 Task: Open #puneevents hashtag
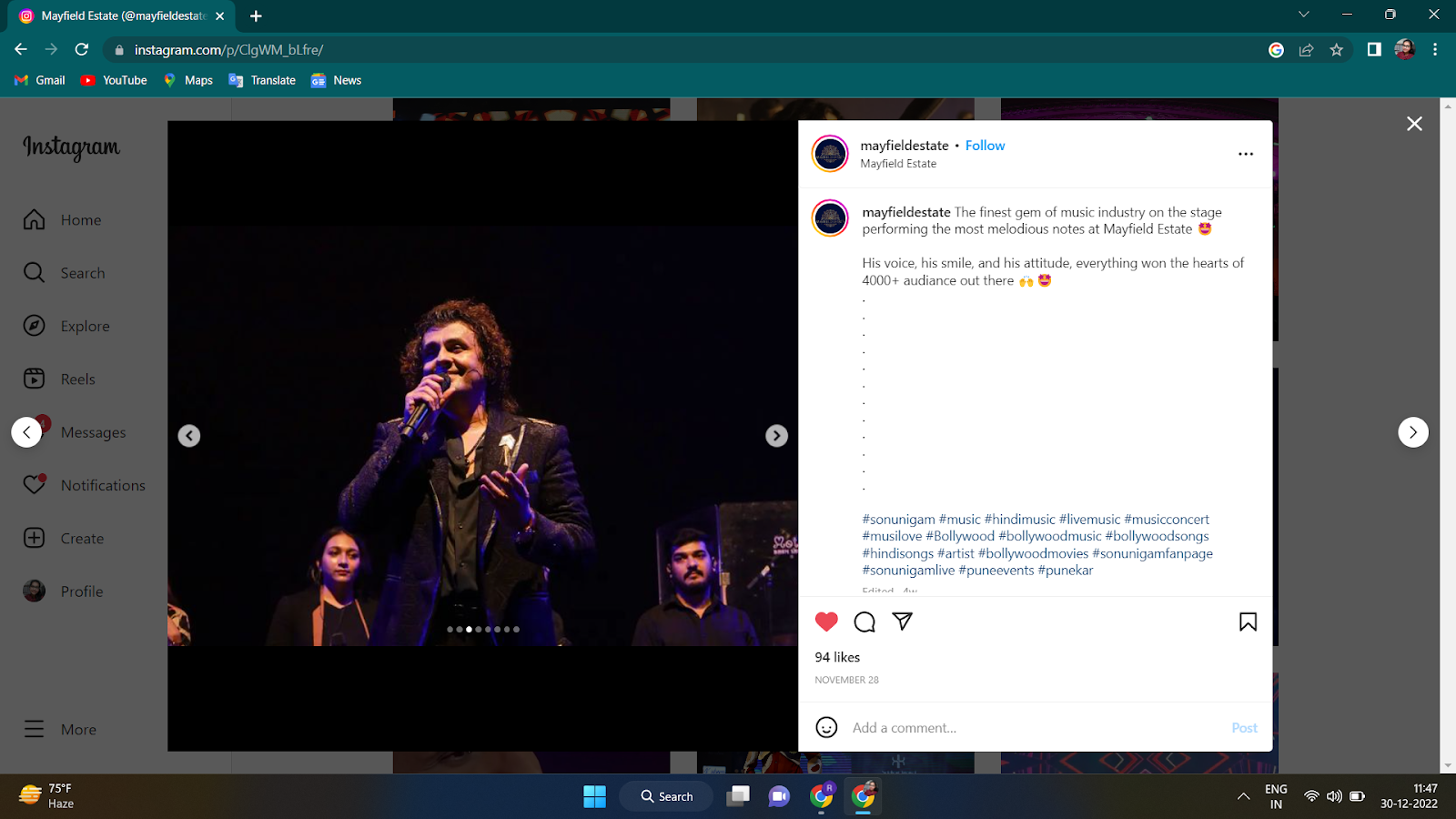pyautogui.click(x=996, y=571)
